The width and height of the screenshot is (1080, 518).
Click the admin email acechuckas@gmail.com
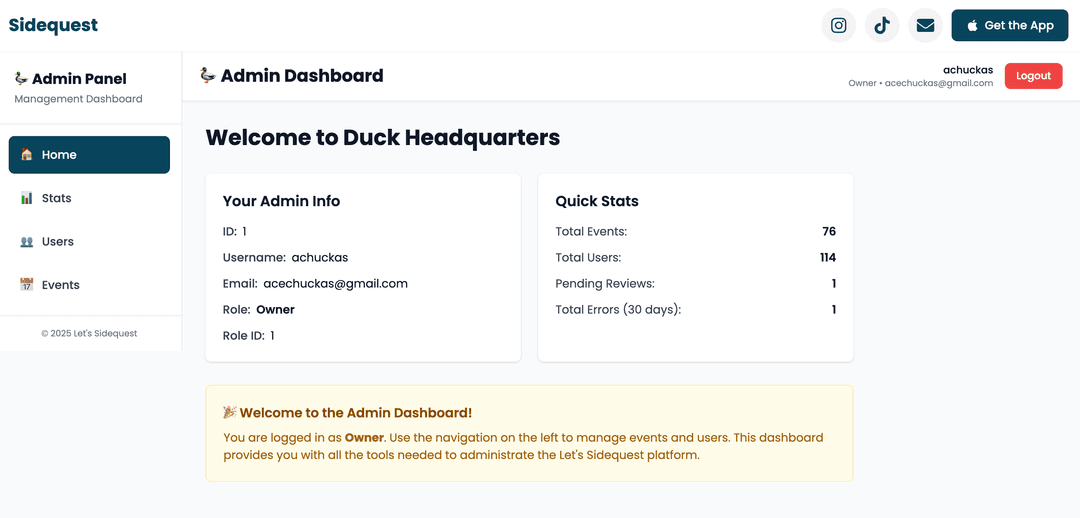(x=335, y=284)
